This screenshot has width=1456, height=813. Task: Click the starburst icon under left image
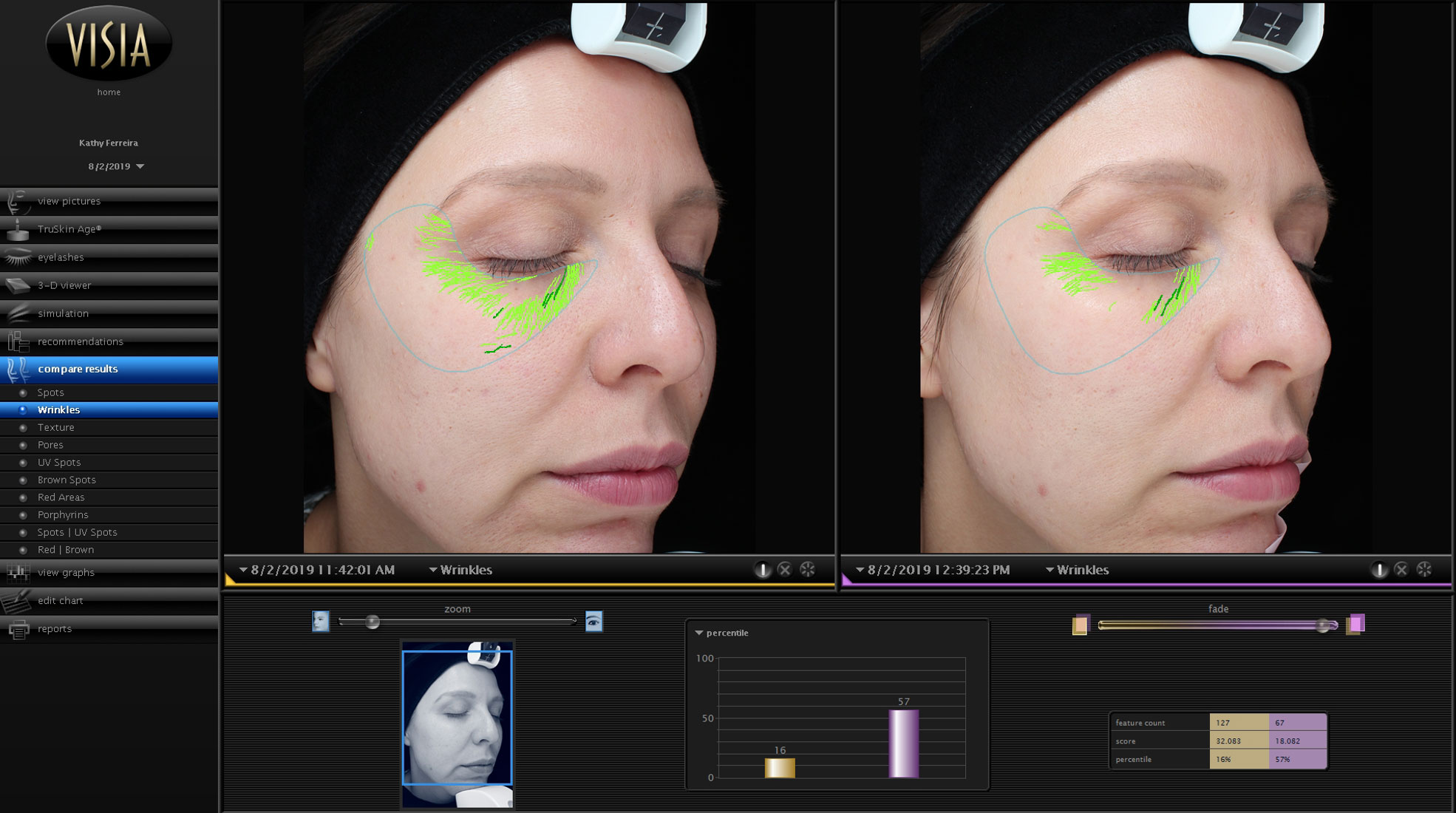(807, 570)
